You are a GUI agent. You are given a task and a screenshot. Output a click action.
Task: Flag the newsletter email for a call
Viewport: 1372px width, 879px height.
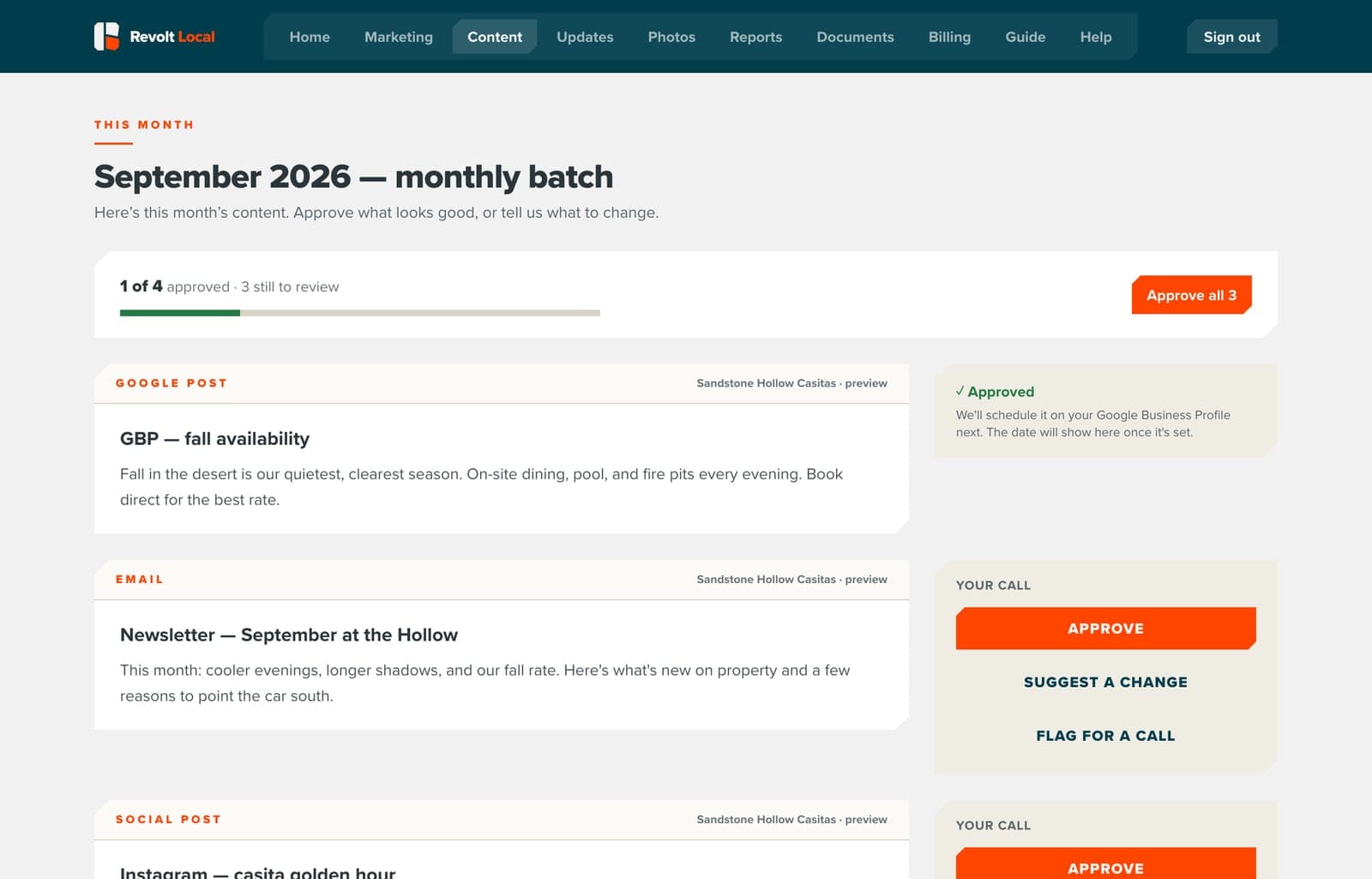tap(1105, 736)
